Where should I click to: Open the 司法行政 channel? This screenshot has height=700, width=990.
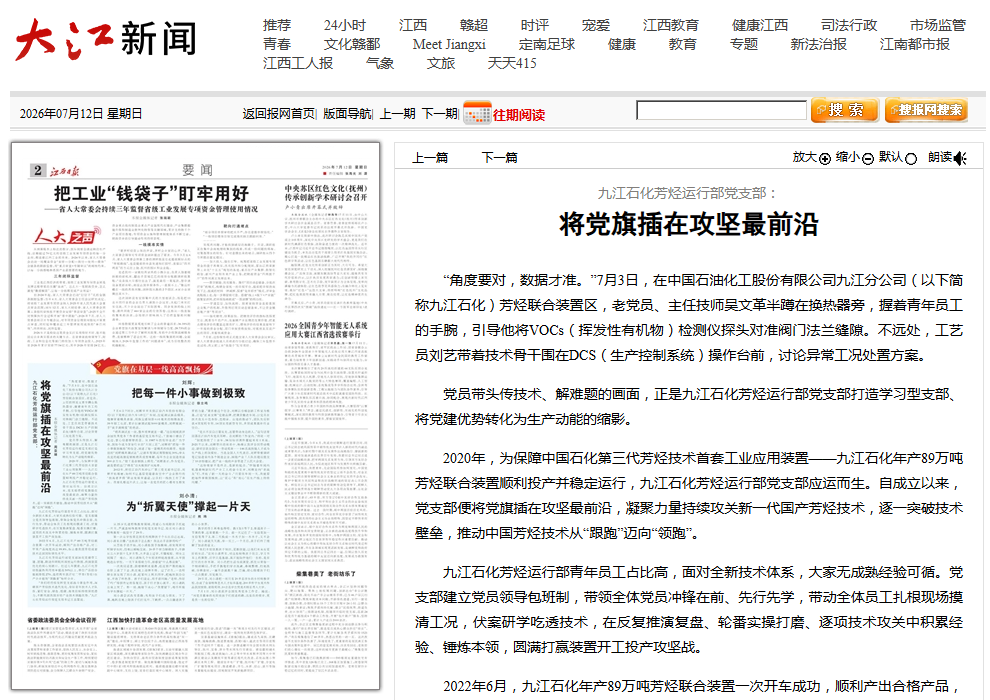pyautogui.click(x=849, y=25)
